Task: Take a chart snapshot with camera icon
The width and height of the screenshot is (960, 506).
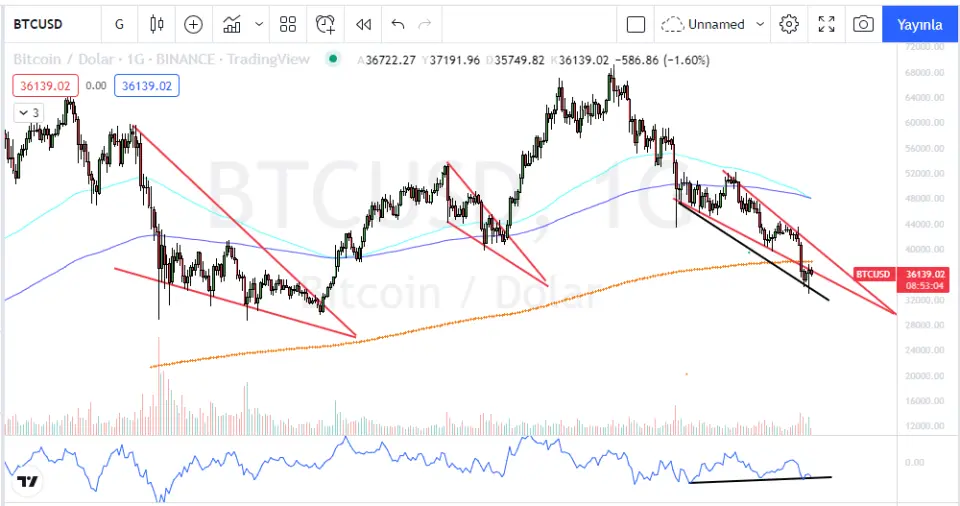Action: 863,24
